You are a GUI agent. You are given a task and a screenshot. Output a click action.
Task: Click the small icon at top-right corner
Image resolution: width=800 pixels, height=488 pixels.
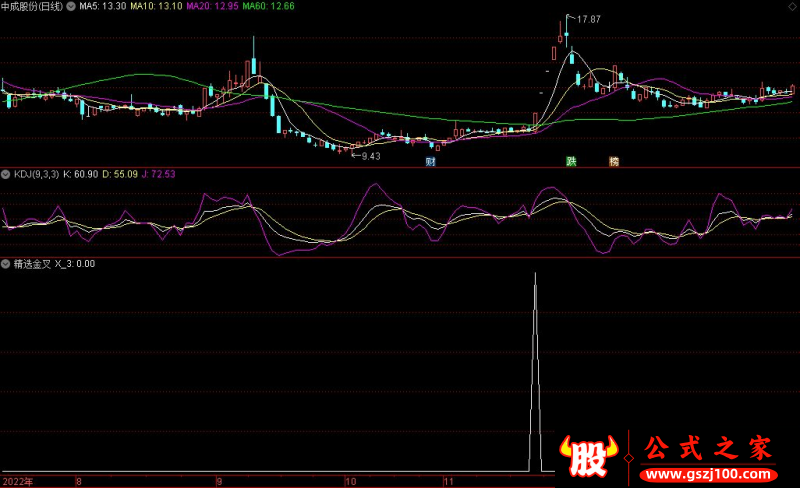(x=792, y=5)
